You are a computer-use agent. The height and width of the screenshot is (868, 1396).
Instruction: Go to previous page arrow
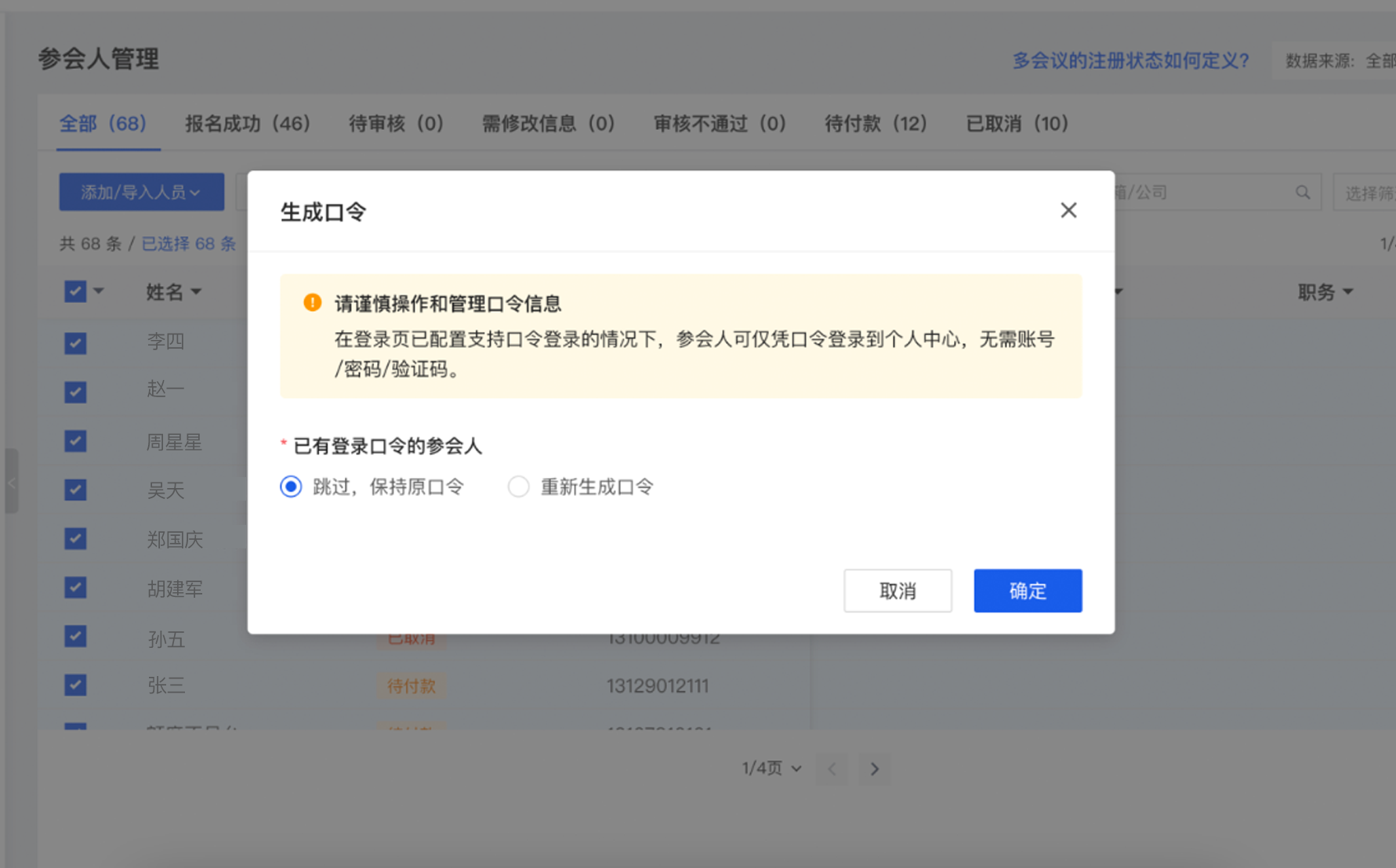832,769
